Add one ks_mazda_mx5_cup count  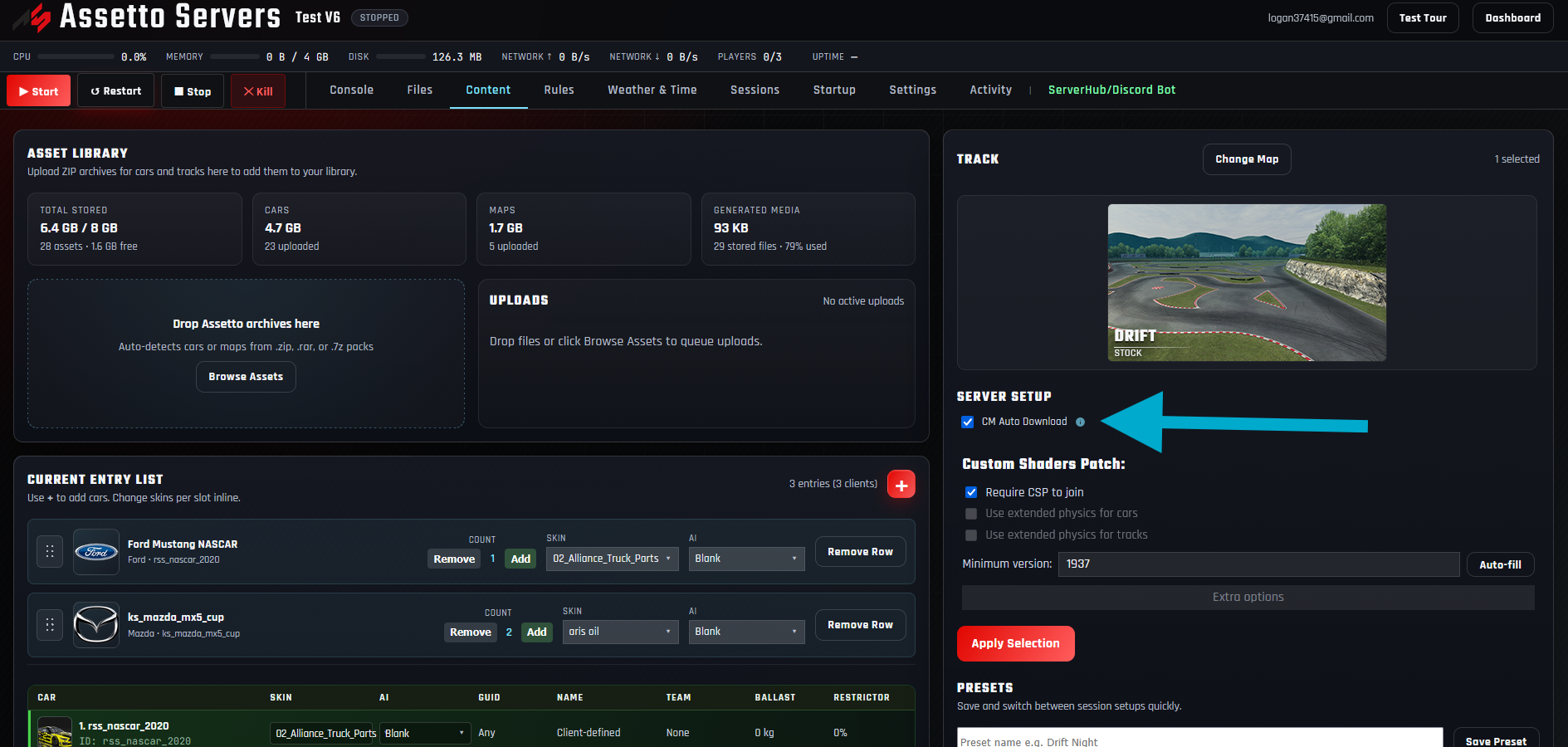[537, 632]
